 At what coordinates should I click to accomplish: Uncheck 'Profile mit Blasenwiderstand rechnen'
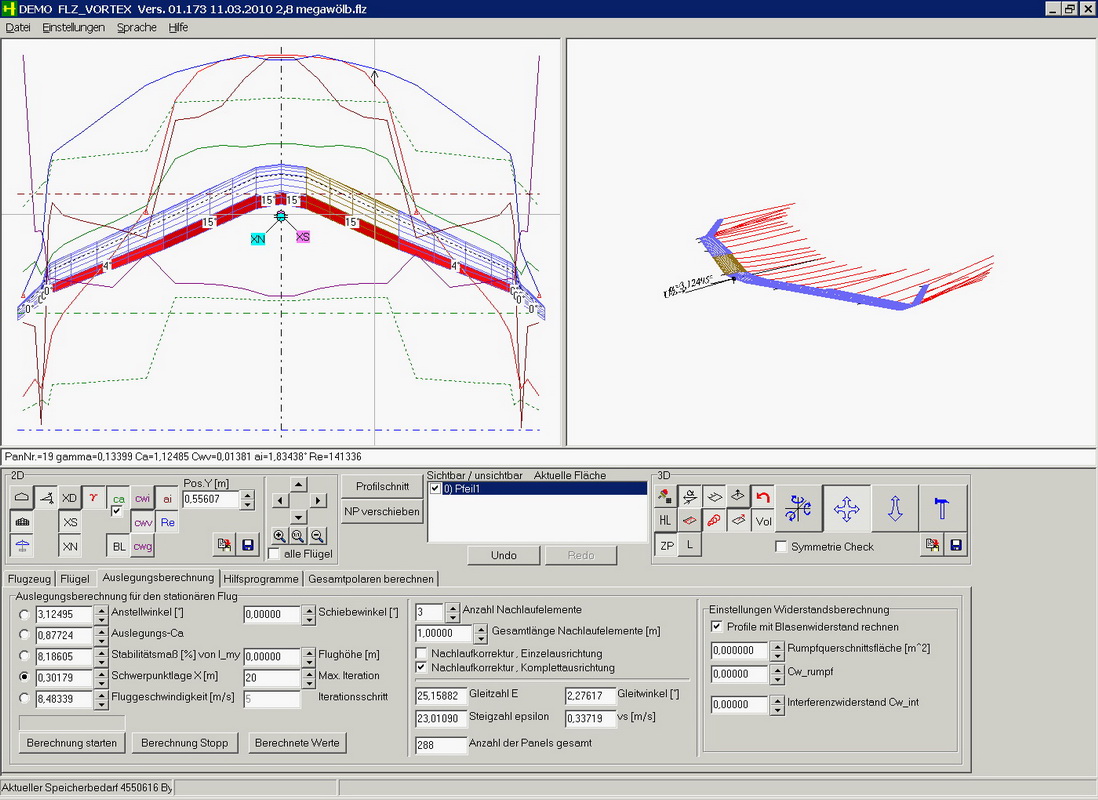click(716, 626)
